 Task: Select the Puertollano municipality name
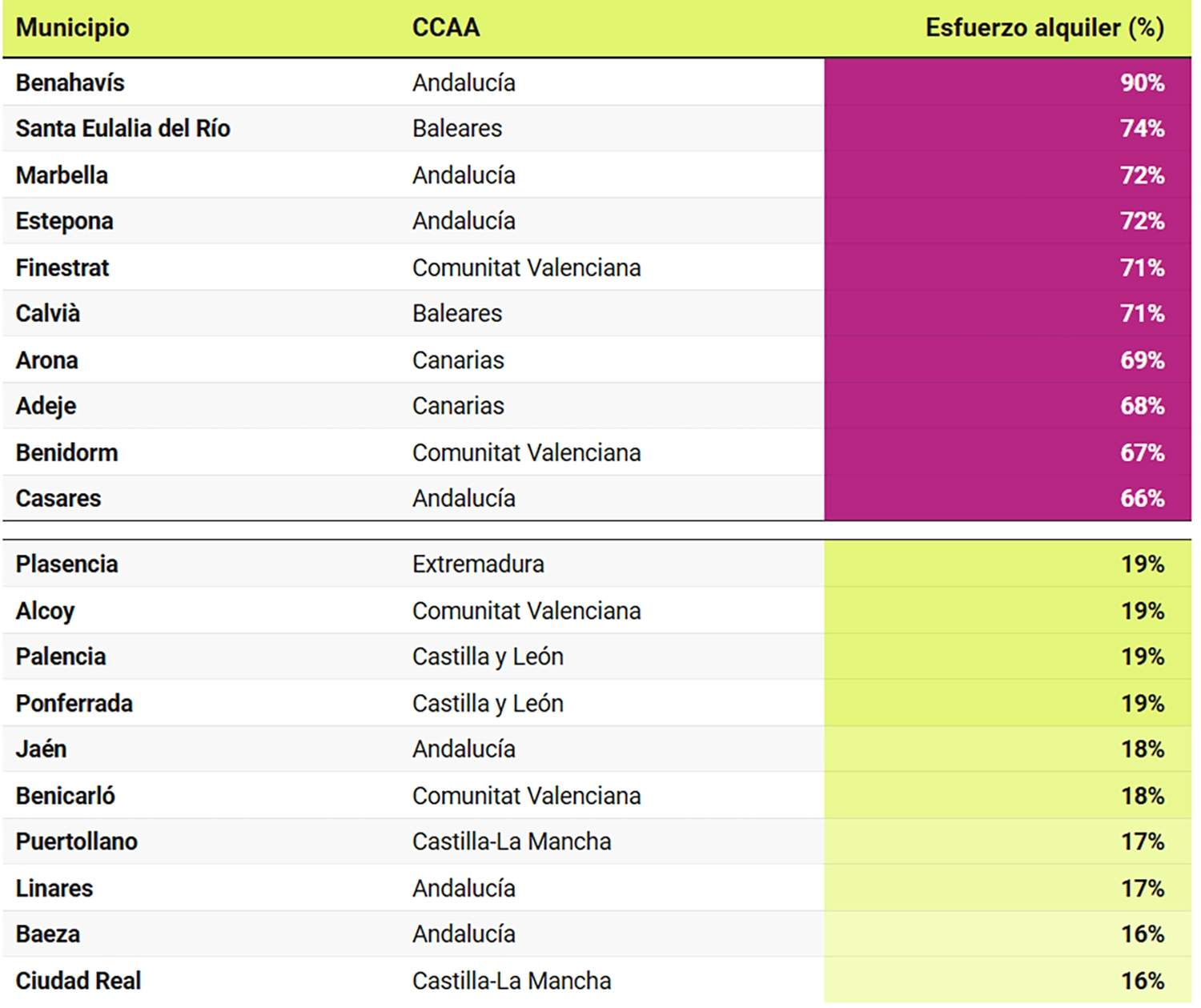77,841
